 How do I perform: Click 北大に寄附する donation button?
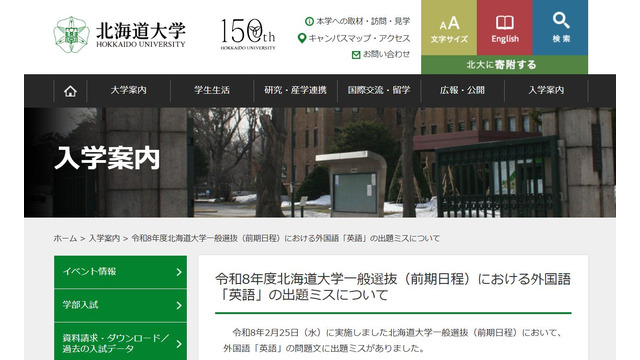point(504,64)
